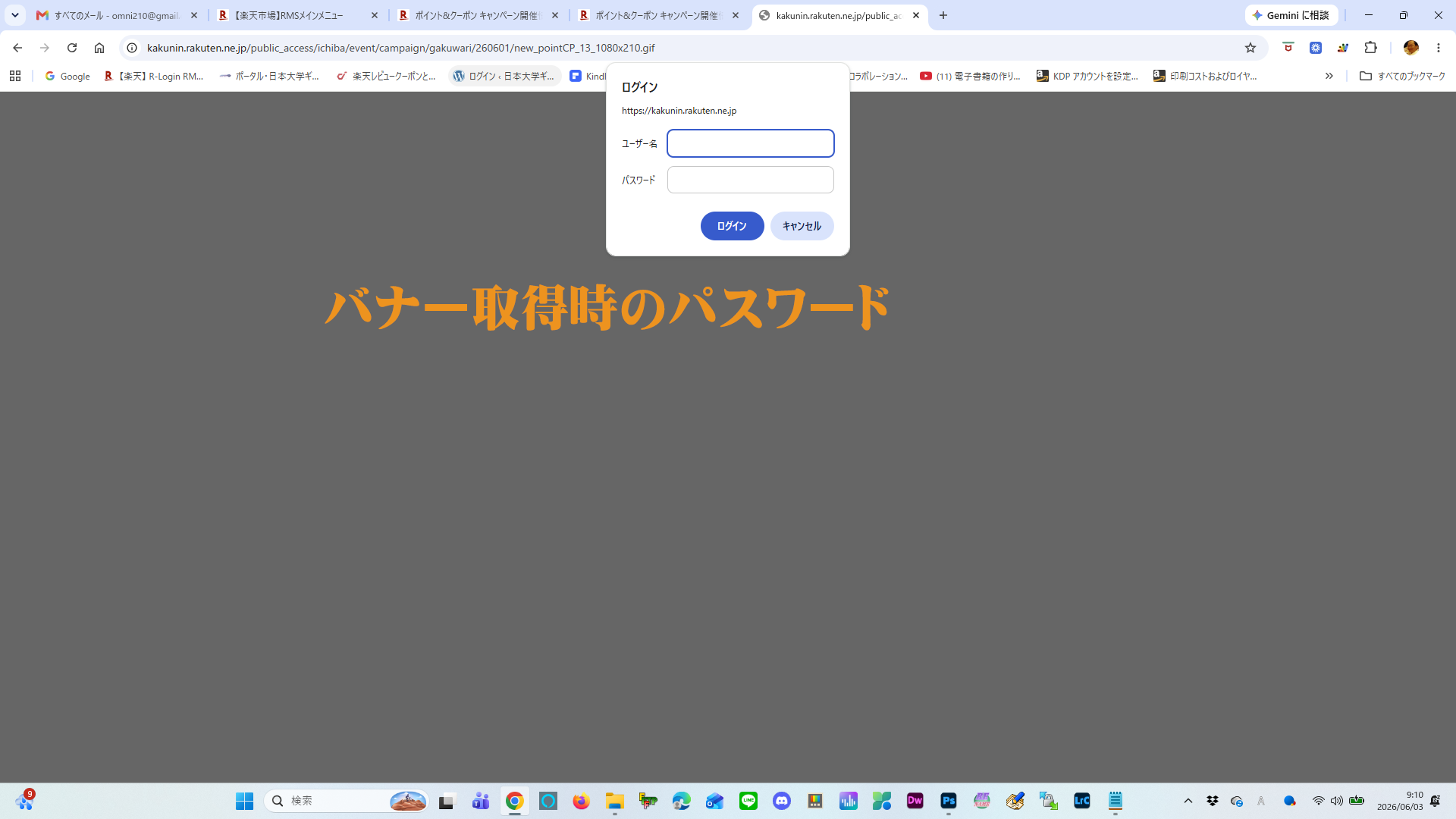Screen dimensions: 1456x819
Task: Expand hidden bookmarks chevron
Action: coord(1329,76)
